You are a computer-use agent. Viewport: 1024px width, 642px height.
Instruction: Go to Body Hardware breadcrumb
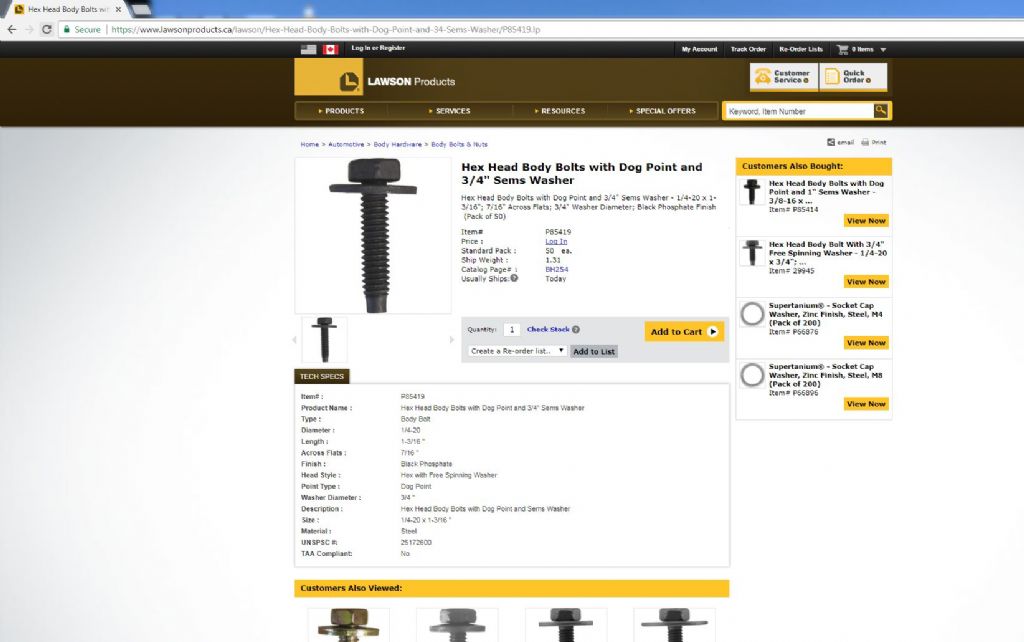coord(398,144)
